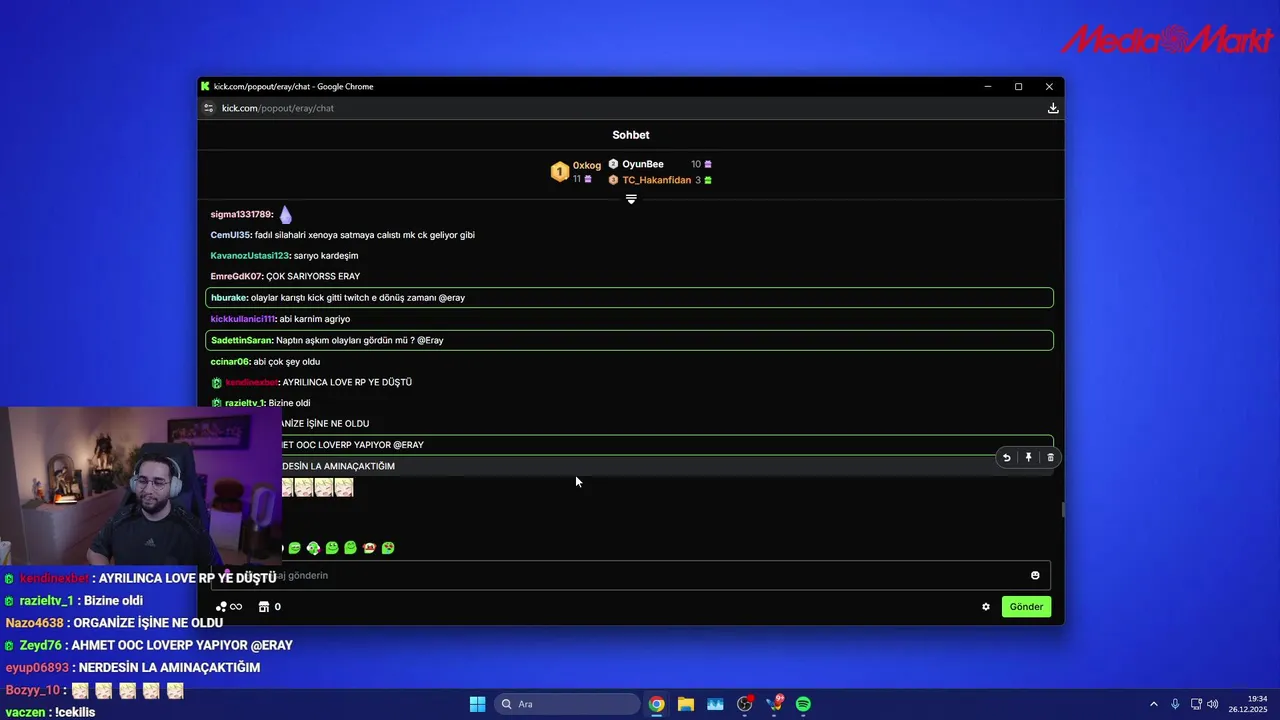The image size is (1280, 720).
Task: Open the channel shop icon showing 0
Action: pos(269,607)
